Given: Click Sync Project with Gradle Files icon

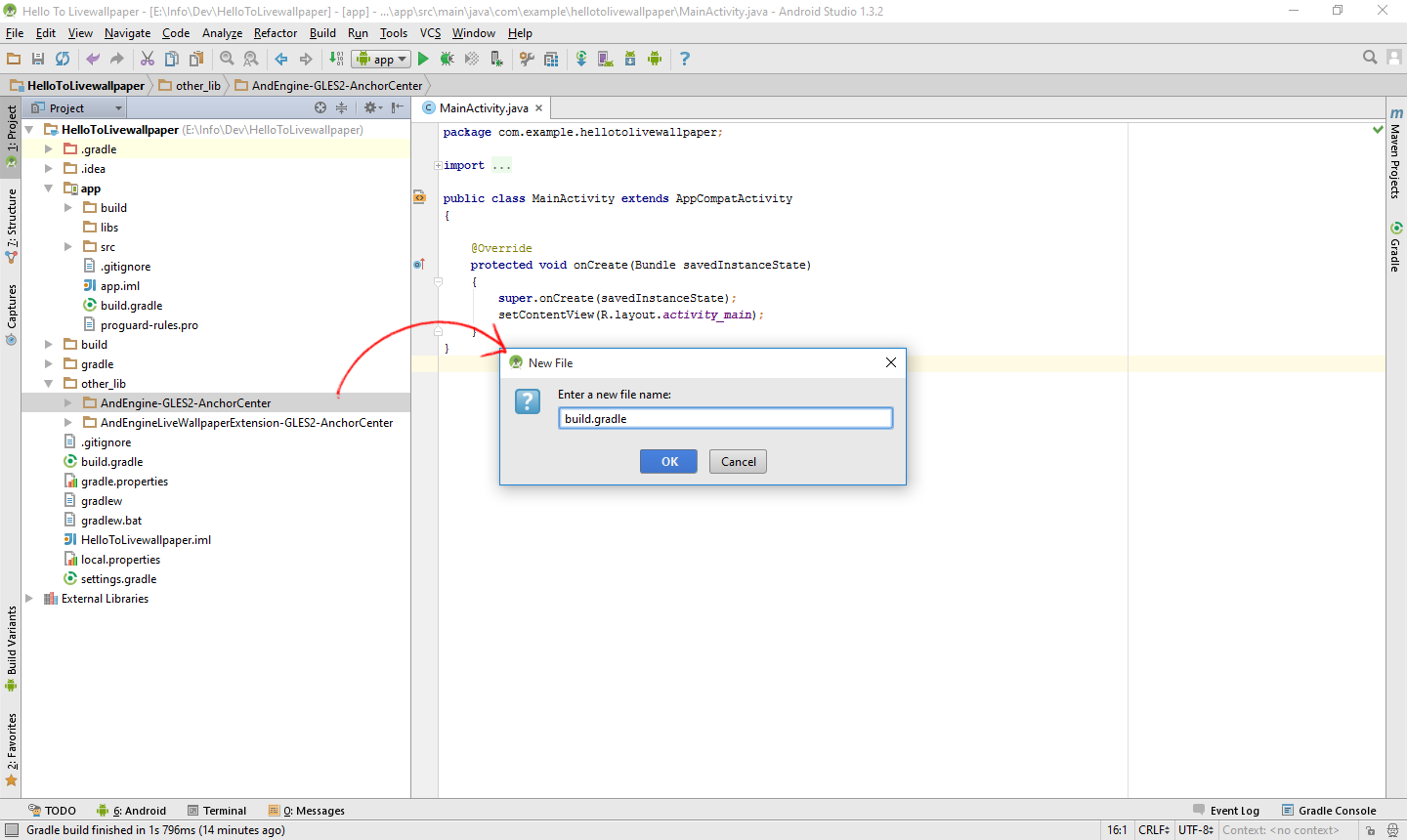Looking at the screenshot, I should [581, 59].
